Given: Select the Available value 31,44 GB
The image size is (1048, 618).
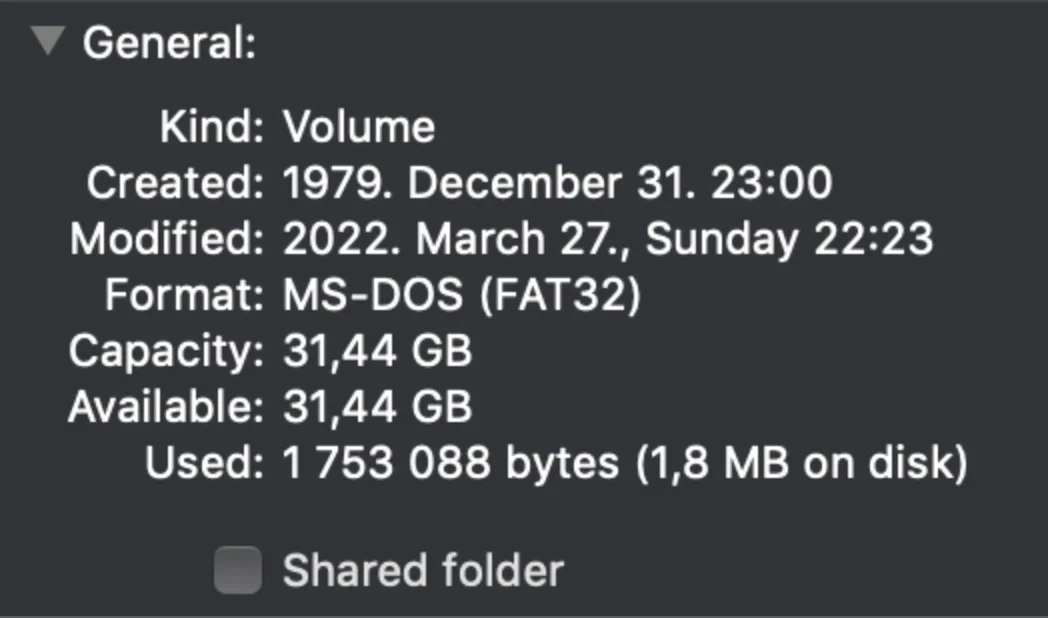Looking at the screenshot, I should coord(378,407).
